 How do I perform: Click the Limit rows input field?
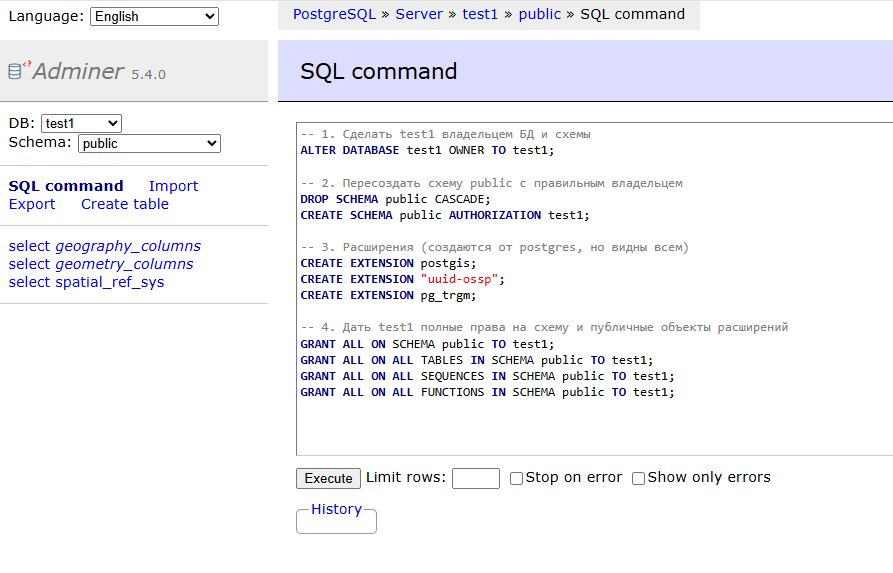475,478
